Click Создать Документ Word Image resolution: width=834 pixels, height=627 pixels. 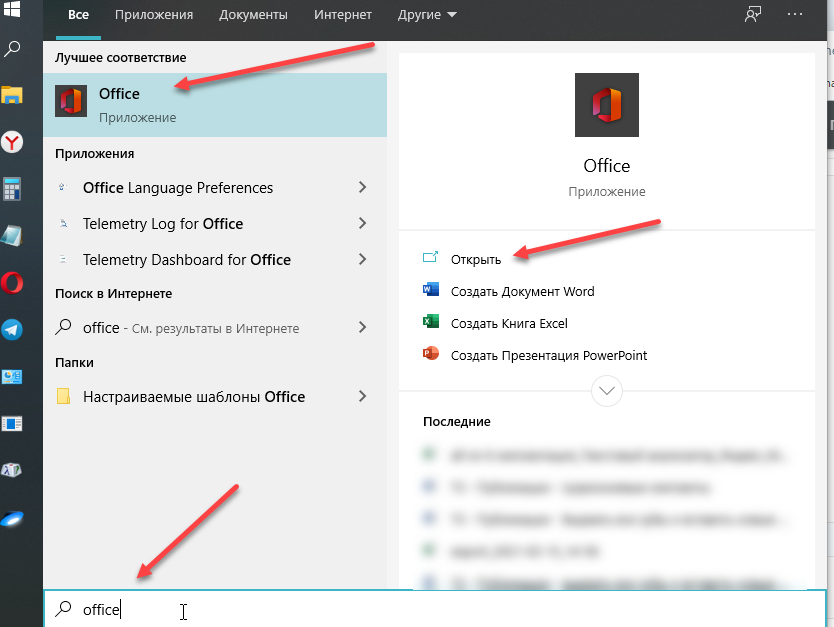(522, 291)
